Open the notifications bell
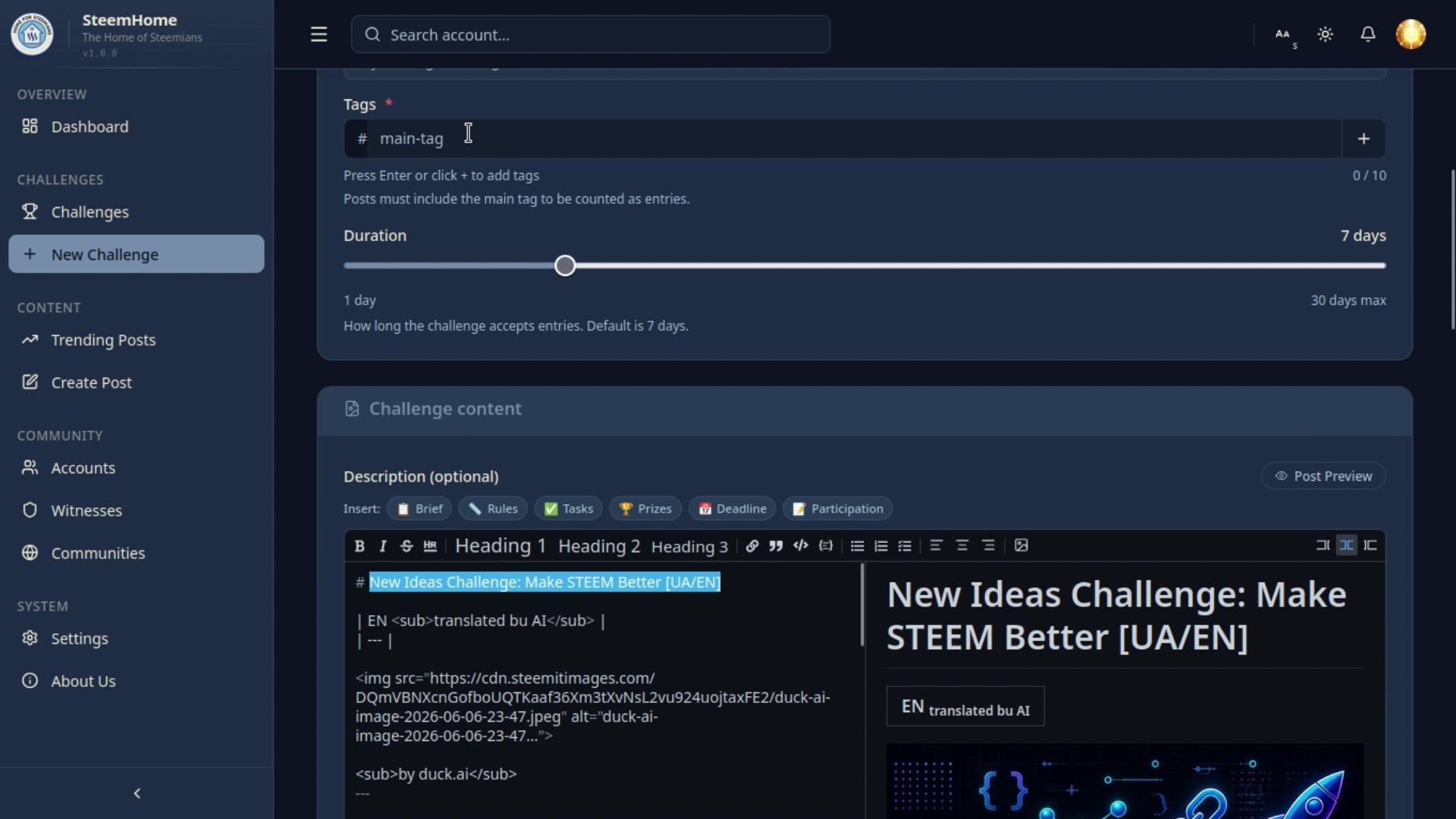This screenshot has height=819, width=1456. (1367, 34)
